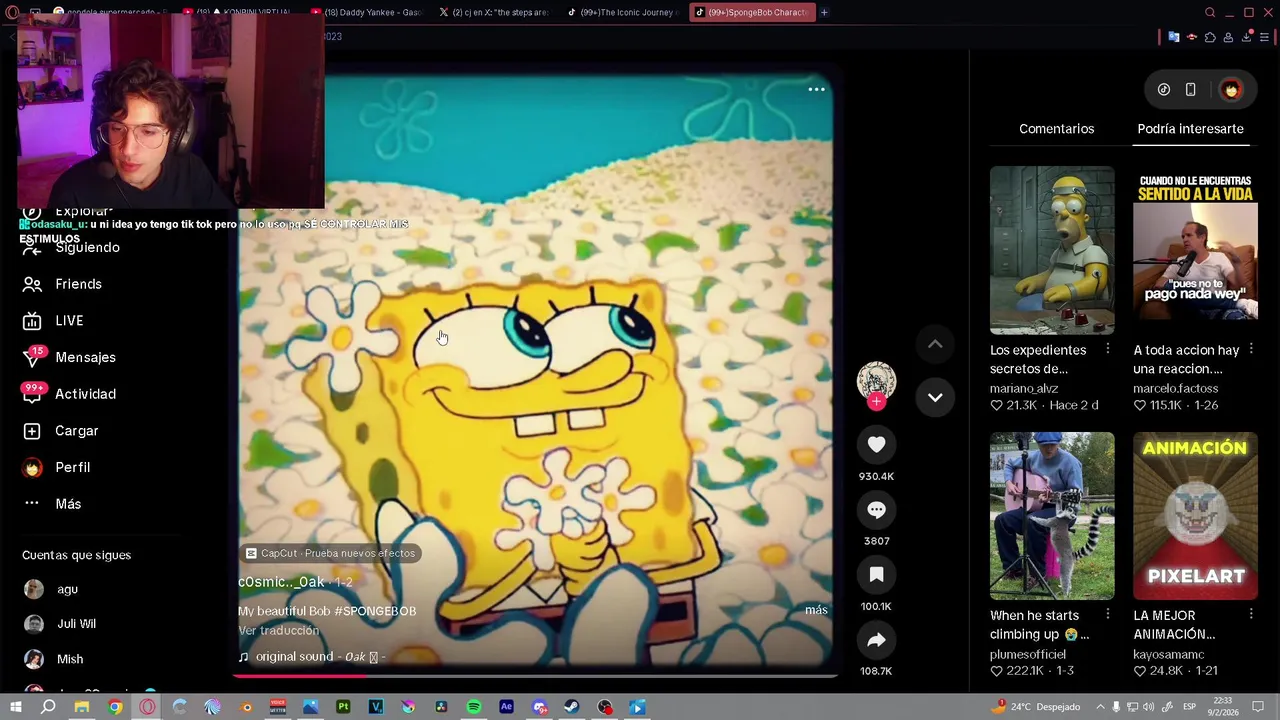Open browser easy setup menu icon
This screenshot has height=720, width=1280.
(1265, 37)
